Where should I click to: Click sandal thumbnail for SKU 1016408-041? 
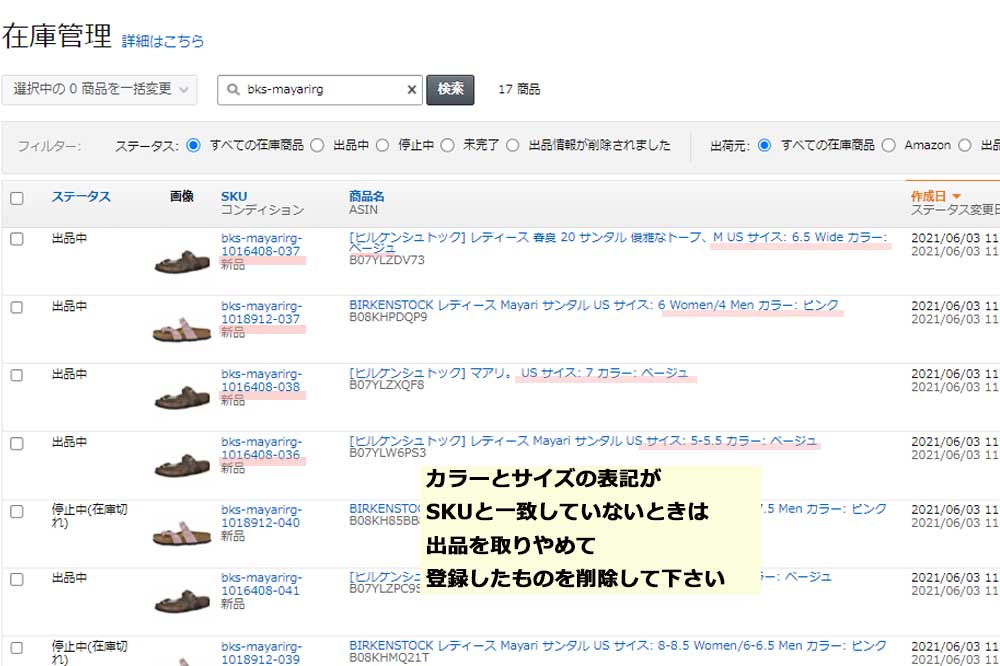[182, 602]
